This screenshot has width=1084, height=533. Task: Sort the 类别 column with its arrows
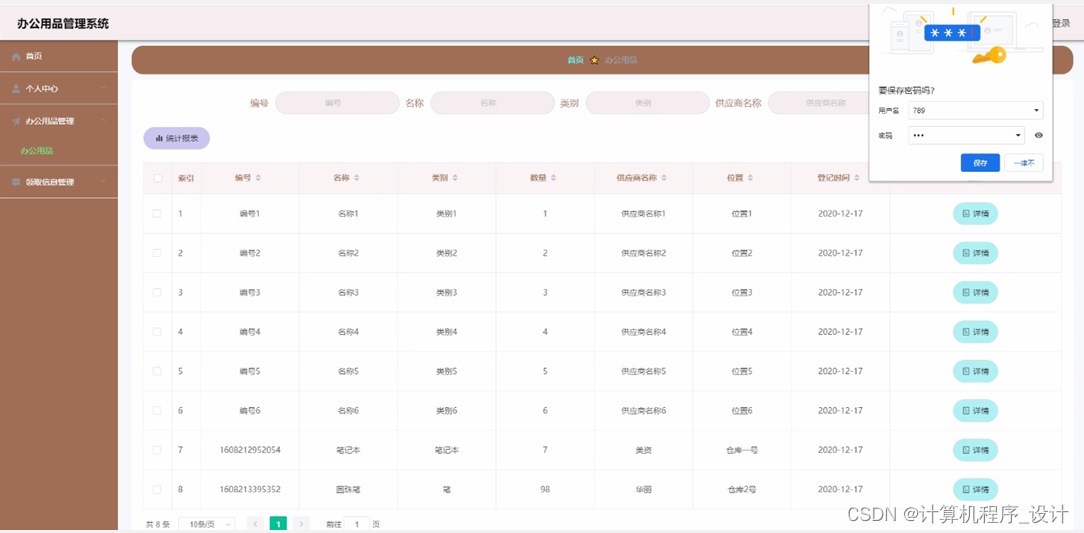455,178
